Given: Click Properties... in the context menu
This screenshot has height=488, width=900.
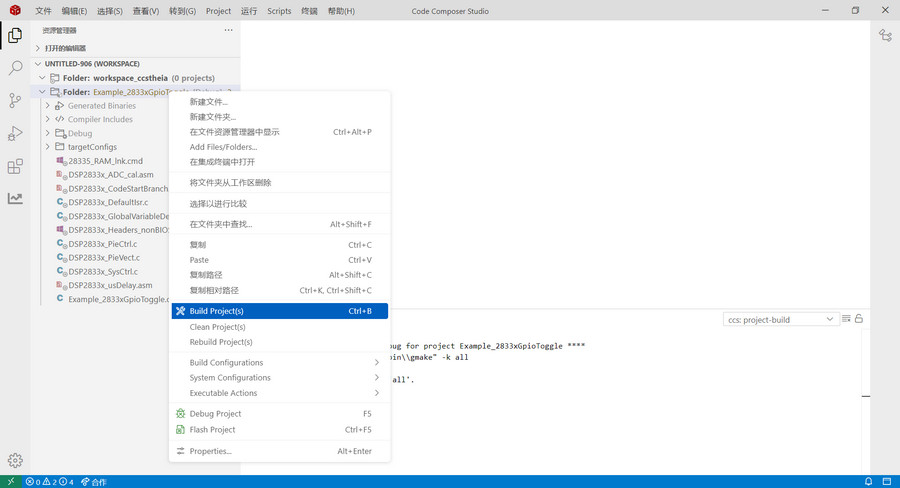Looking at the screenshot, I should click(210, 451).
